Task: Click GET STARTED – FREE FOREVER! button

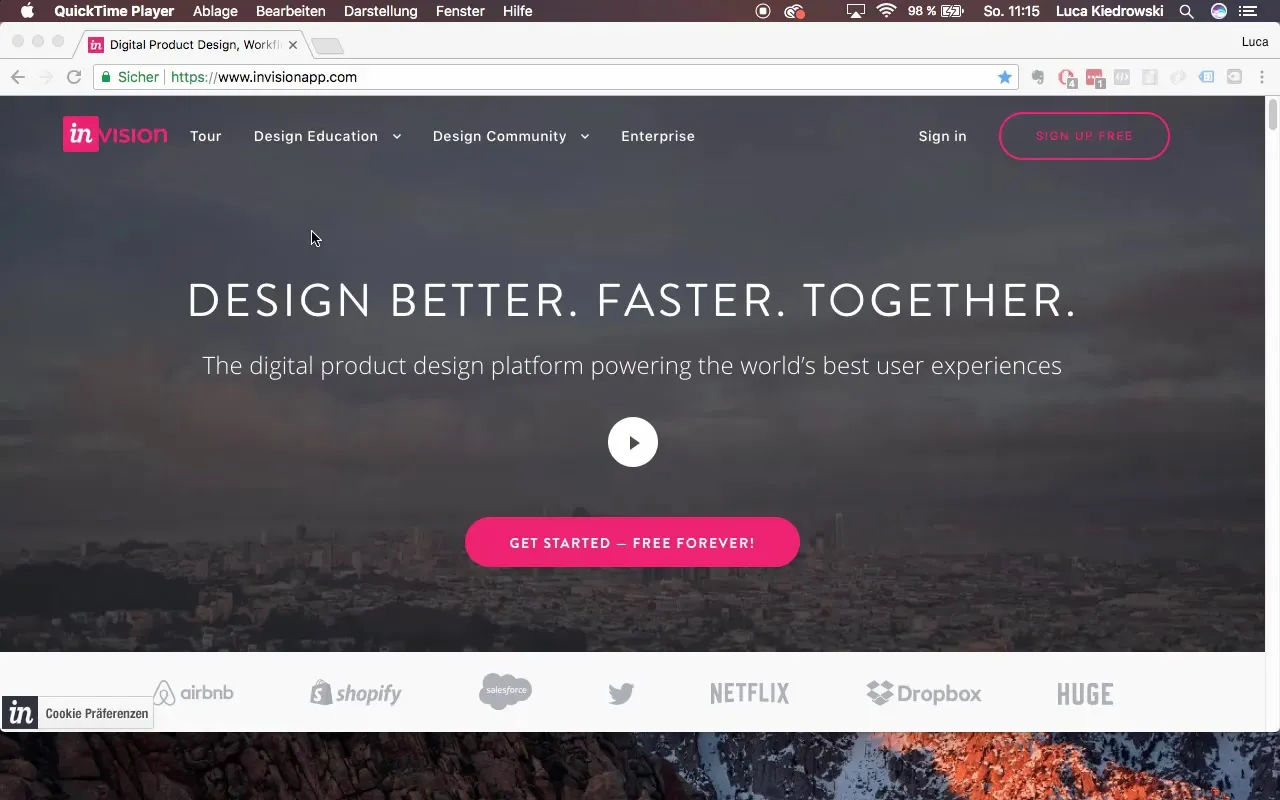Action: click(x=632, y=542)
